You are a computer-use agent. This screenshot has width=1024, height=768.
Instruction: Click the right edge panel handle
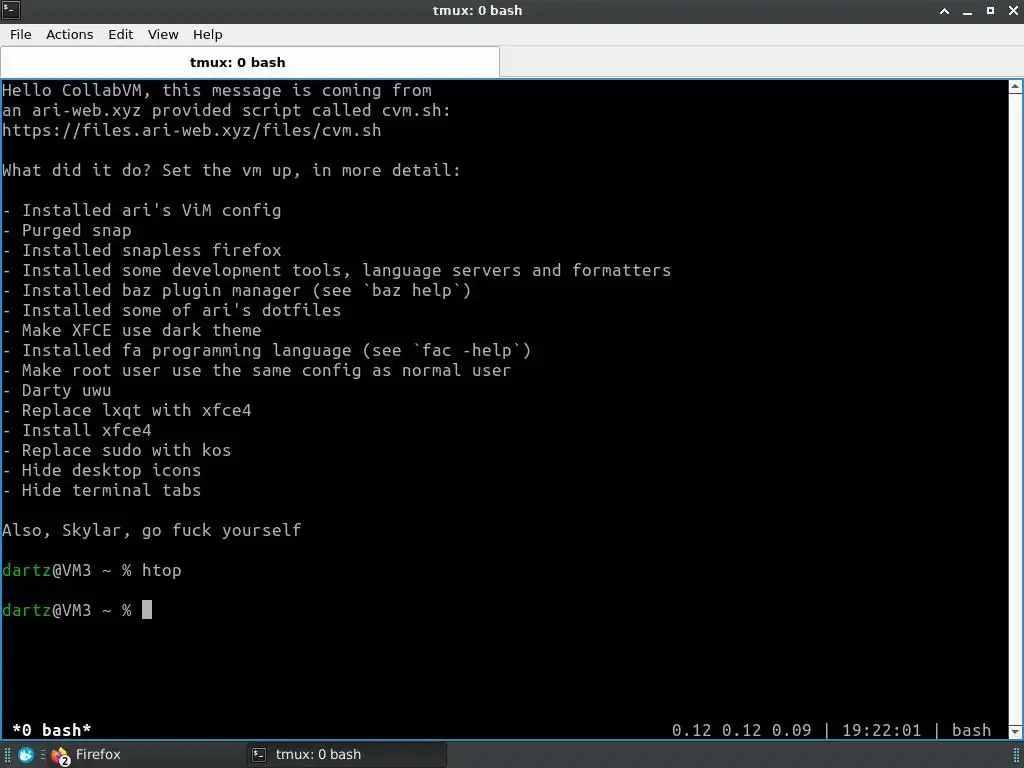coord(1016,755)
